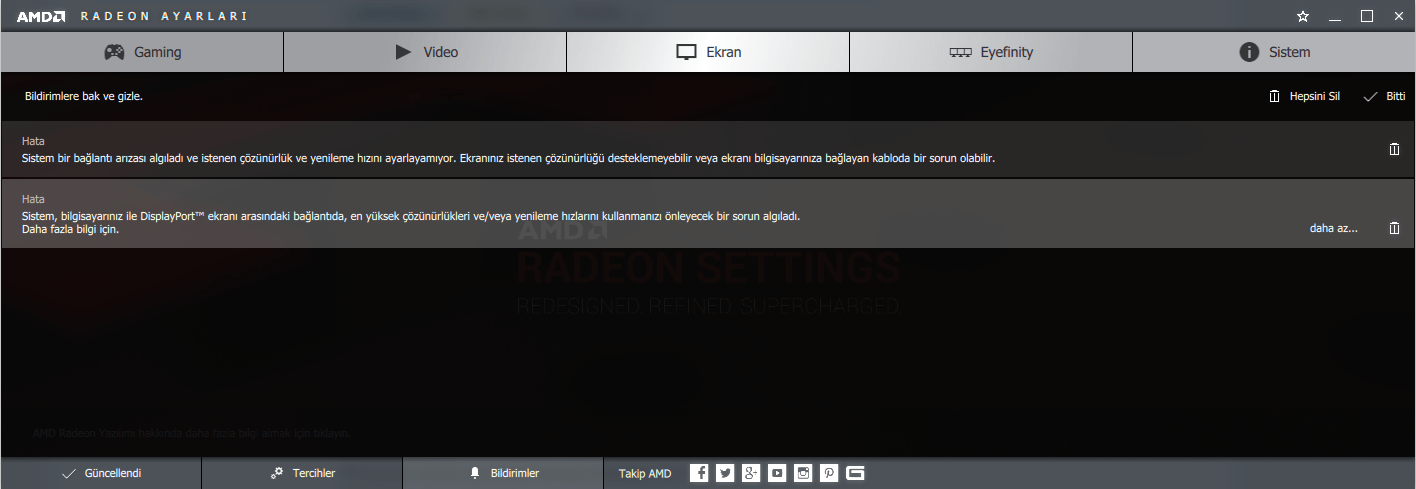1416x489 pixels.
Task: Open AMD YouTube channel
Action: pyautogui.click(x=778, y=473)
